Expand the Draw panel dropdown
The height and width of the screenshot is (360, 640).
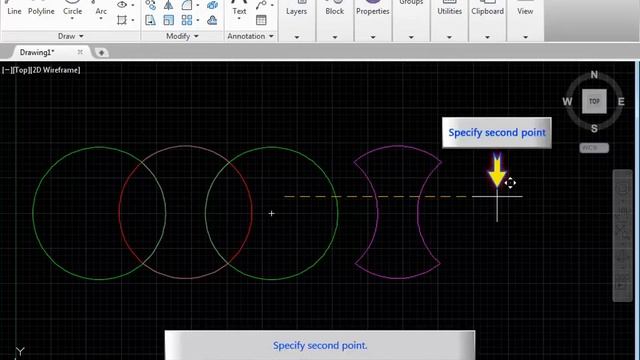[71, 36]
